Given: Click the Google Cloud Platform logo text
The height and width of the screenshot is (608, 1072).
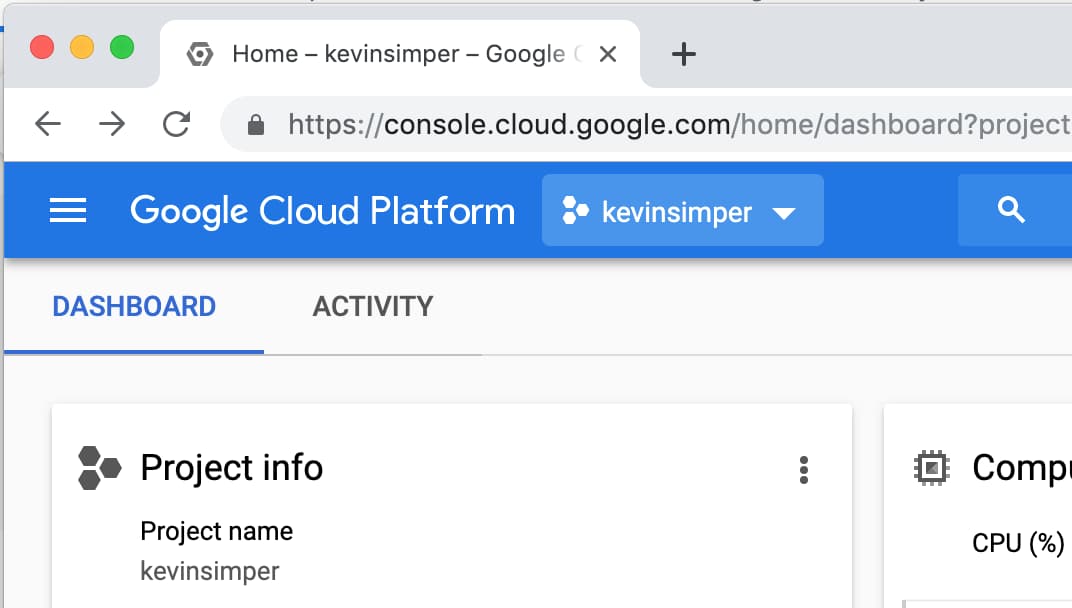Looking at the screenshot, I should pos(322,211).
